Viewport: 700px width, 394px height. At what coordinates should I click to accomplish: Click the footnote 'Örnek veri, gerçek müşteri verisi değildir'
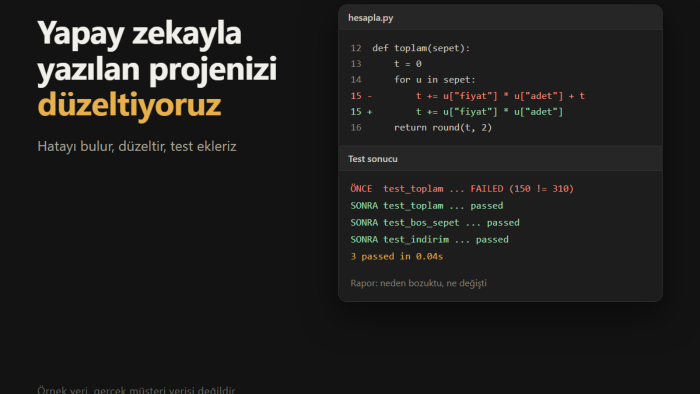136,390
